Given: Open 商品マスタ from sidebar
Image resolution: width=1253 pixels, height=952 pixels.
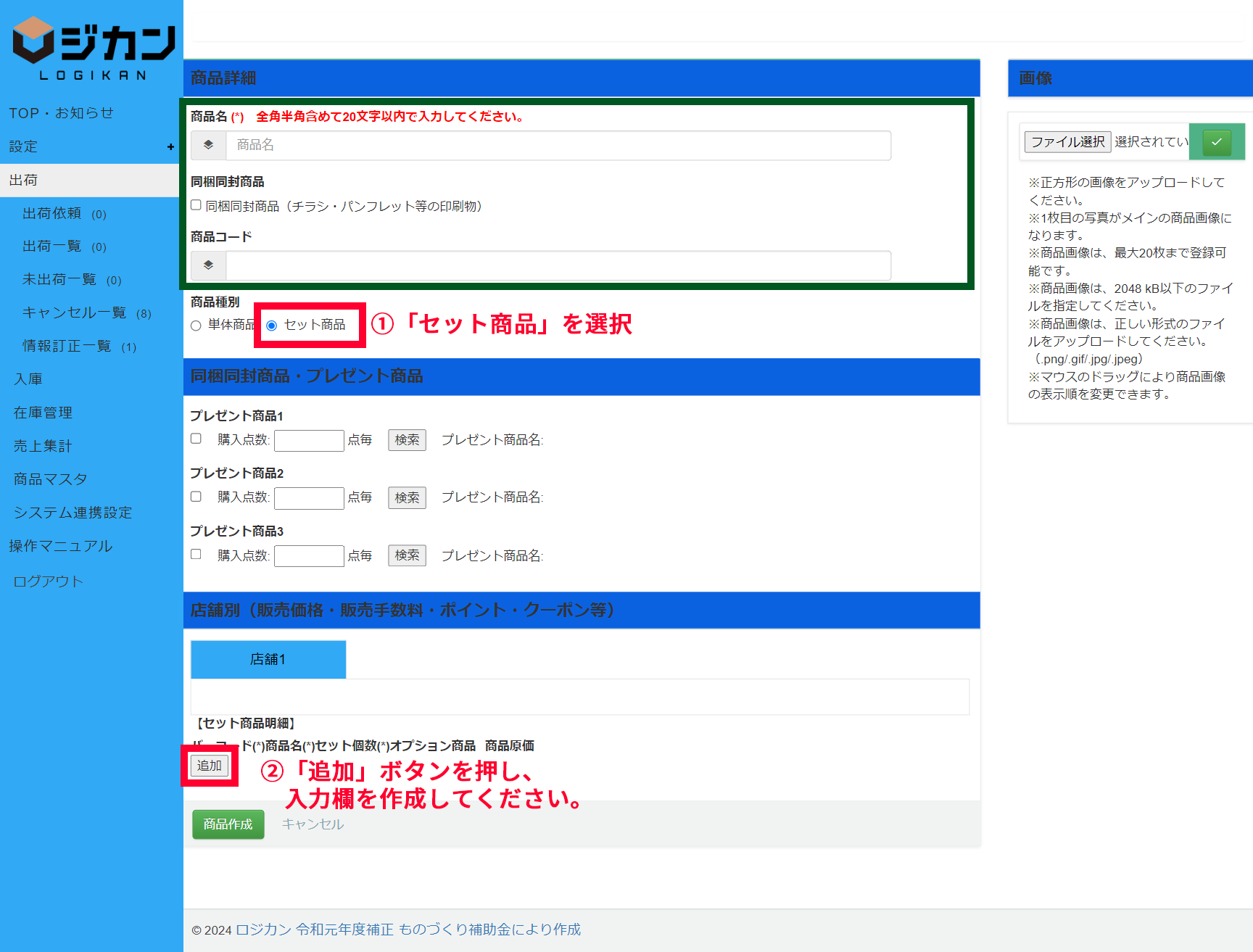Looking at the screenshot, I should pyautogui.click(x=50, y=479).
